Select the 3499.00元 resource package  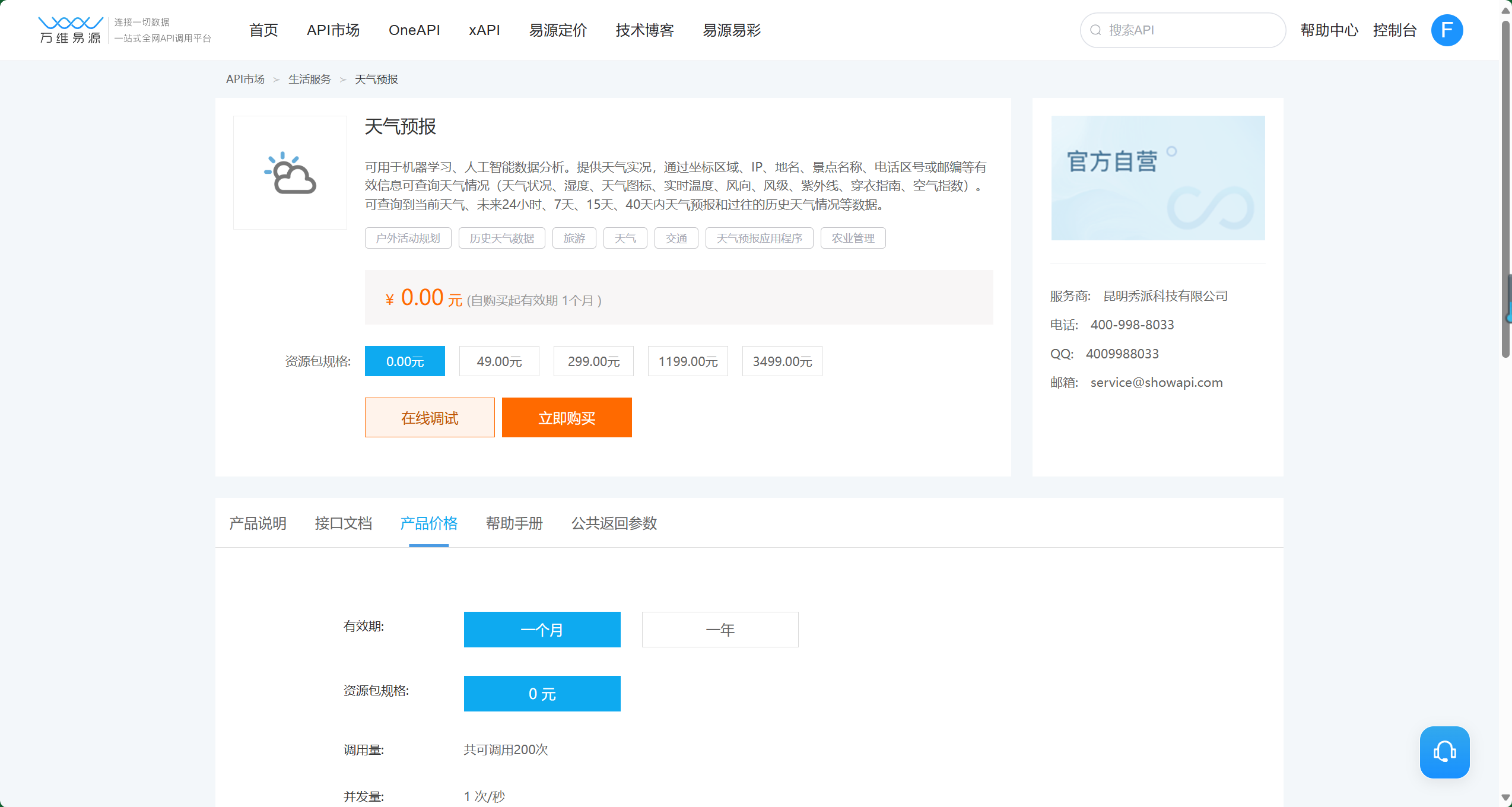(x=782, y=361)
